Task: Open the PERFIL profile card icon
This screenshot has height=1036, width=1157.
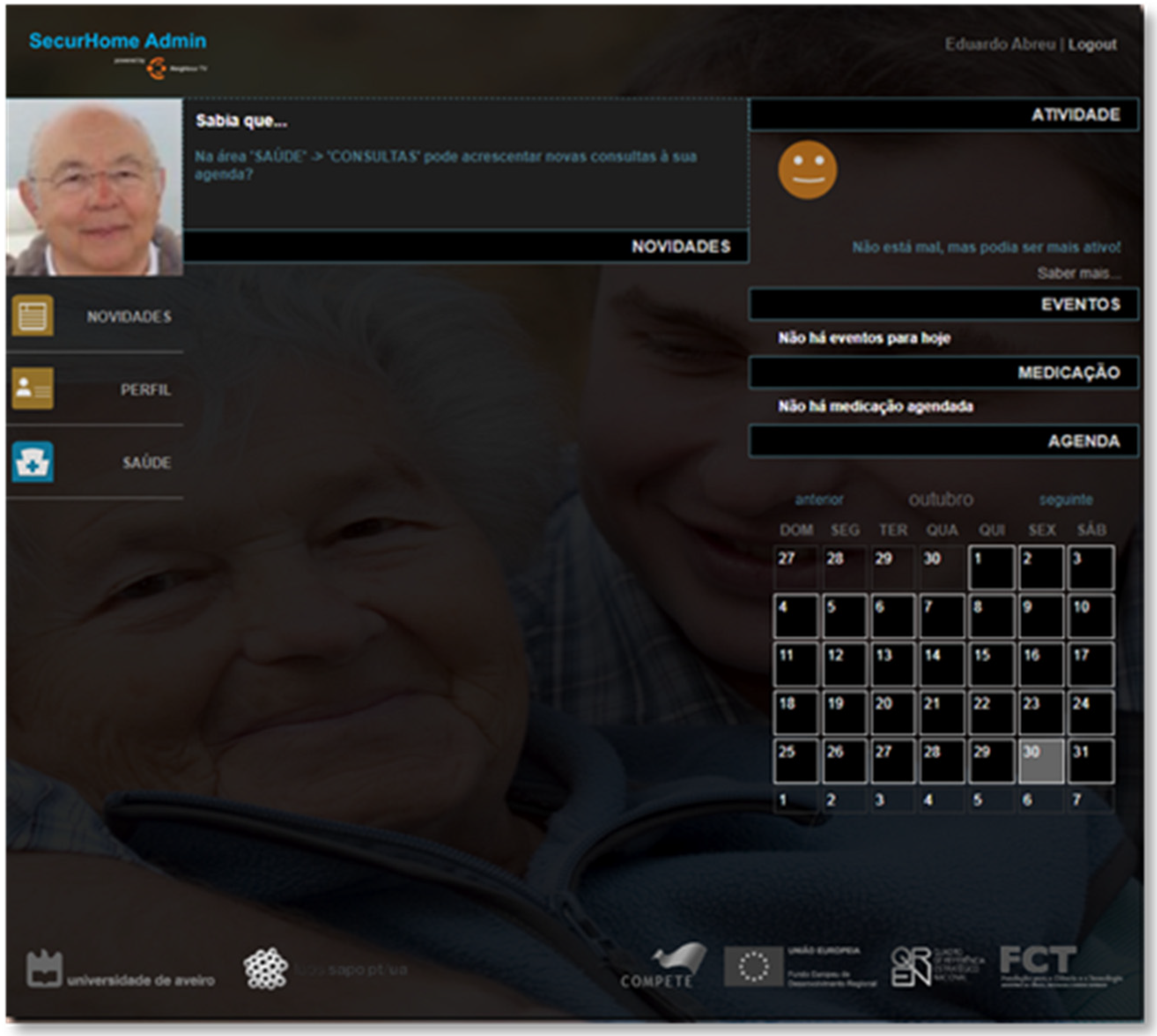Action: pyautogui.click(x=33, y=388)
